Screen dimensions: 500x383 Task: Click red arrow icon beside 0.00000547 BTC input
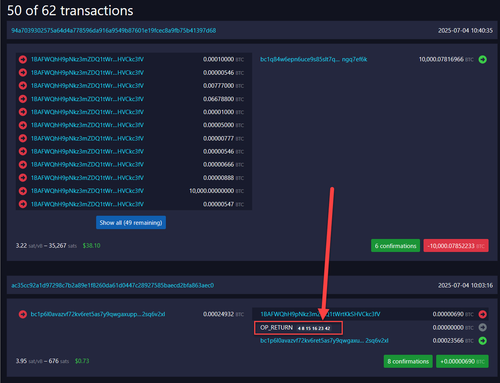point(23,204)
